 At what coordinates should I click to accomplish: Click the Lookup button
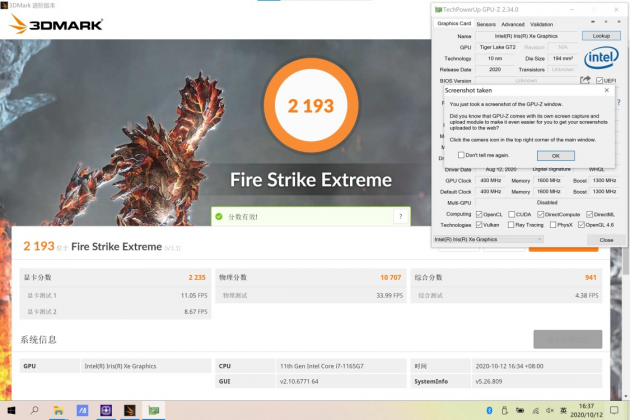pyautogui.click(x=601, y=36)
